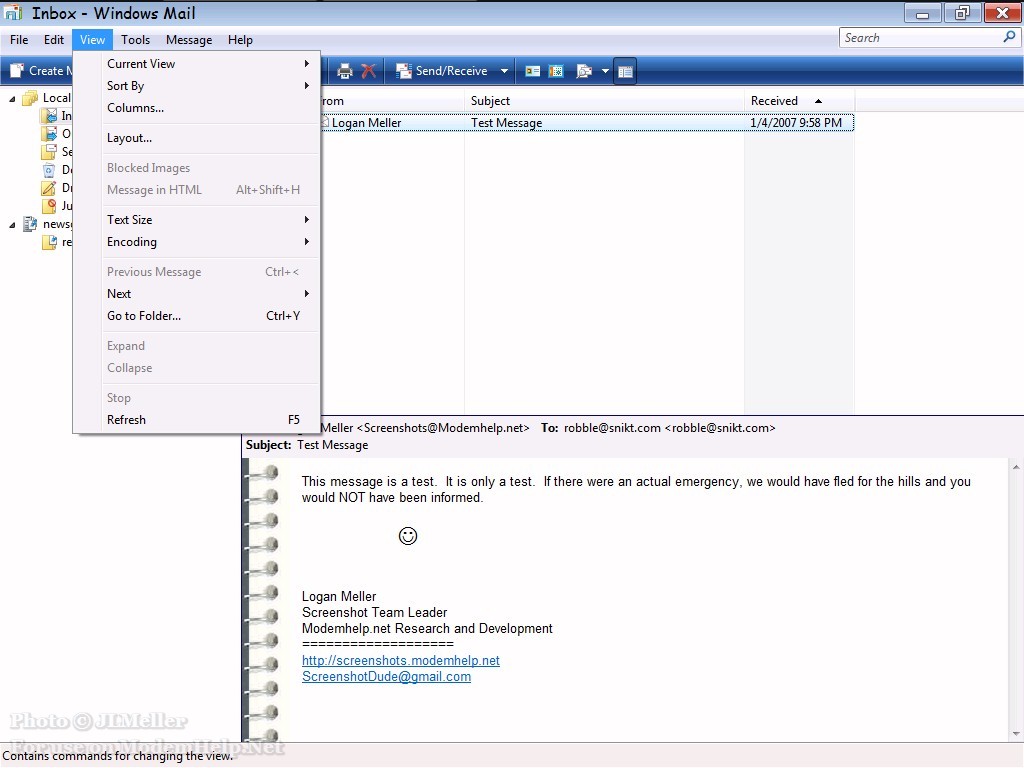
Task: Open Contacts from the toolbar card icon
Action: 533,71
